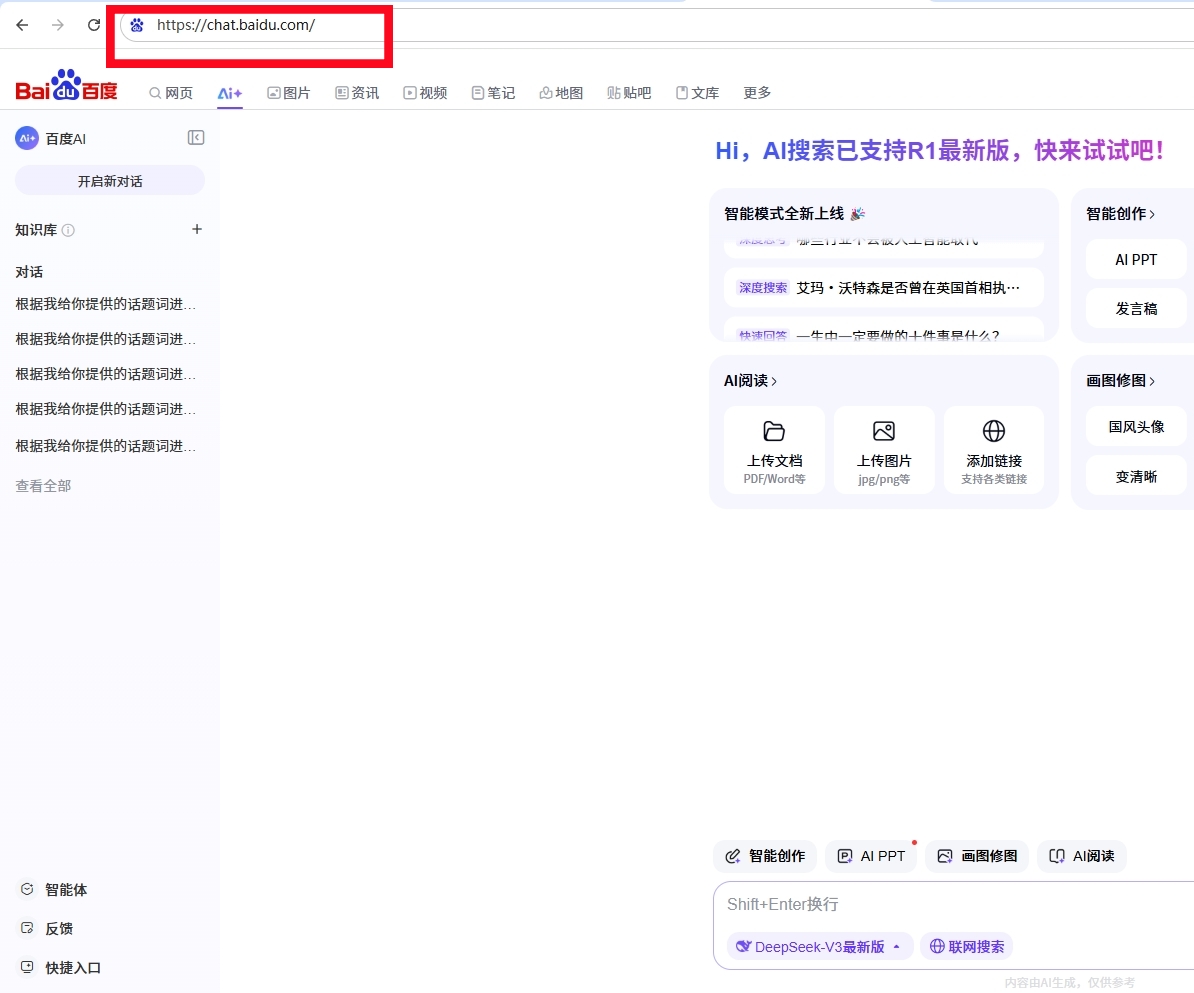Click the browser forward arrow
This screenshot has width=1194, height=993.
[58, 25]
